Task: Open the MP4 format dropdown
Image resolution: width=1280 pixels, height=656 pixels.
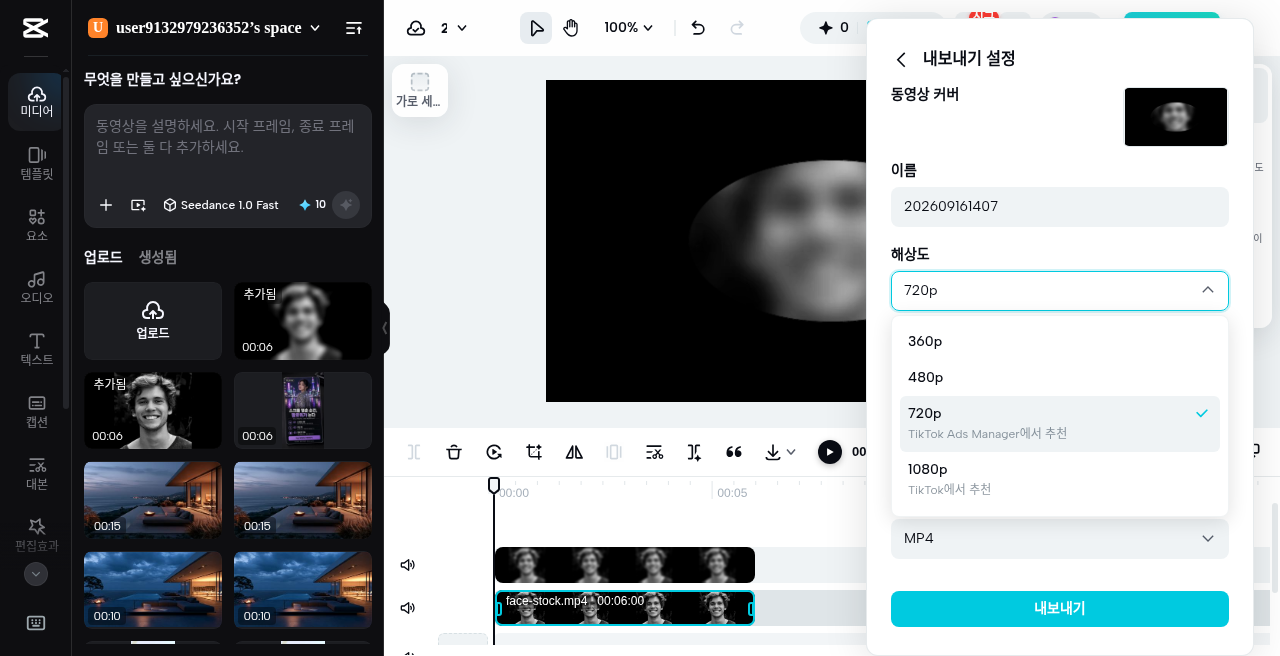Action: (1060, 538)
